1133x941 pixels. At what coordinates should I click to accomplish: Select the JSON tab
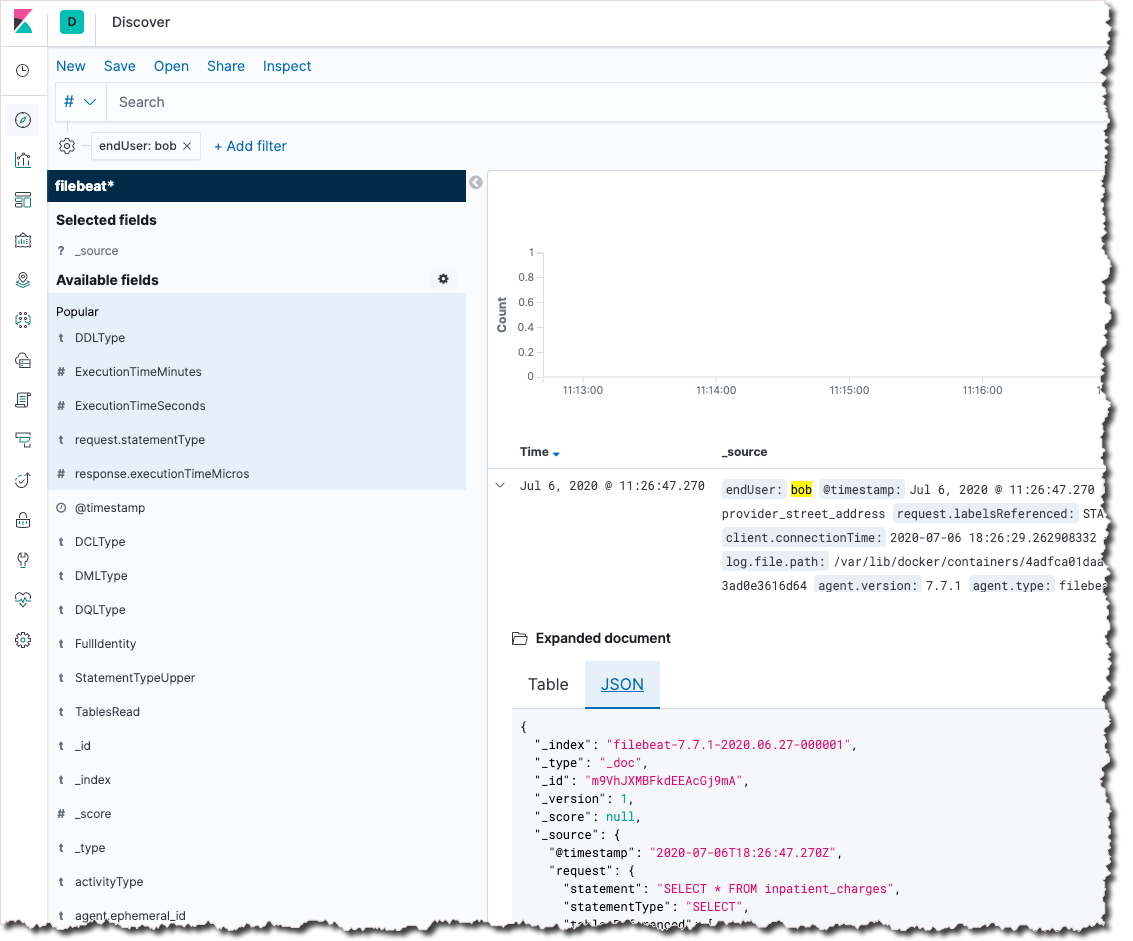622,684
